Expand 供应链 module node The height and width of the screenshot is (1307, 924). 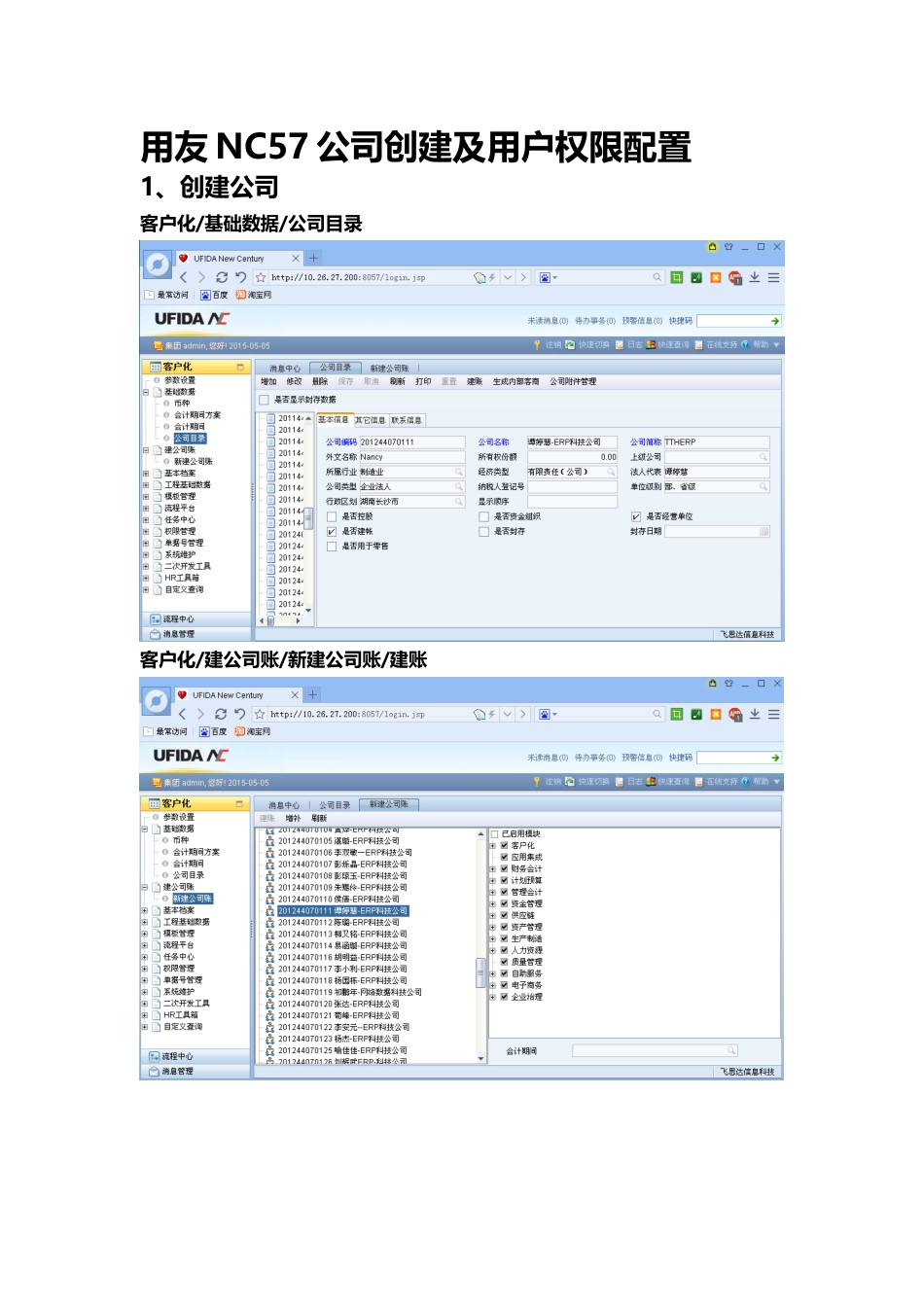click(493, 916)
